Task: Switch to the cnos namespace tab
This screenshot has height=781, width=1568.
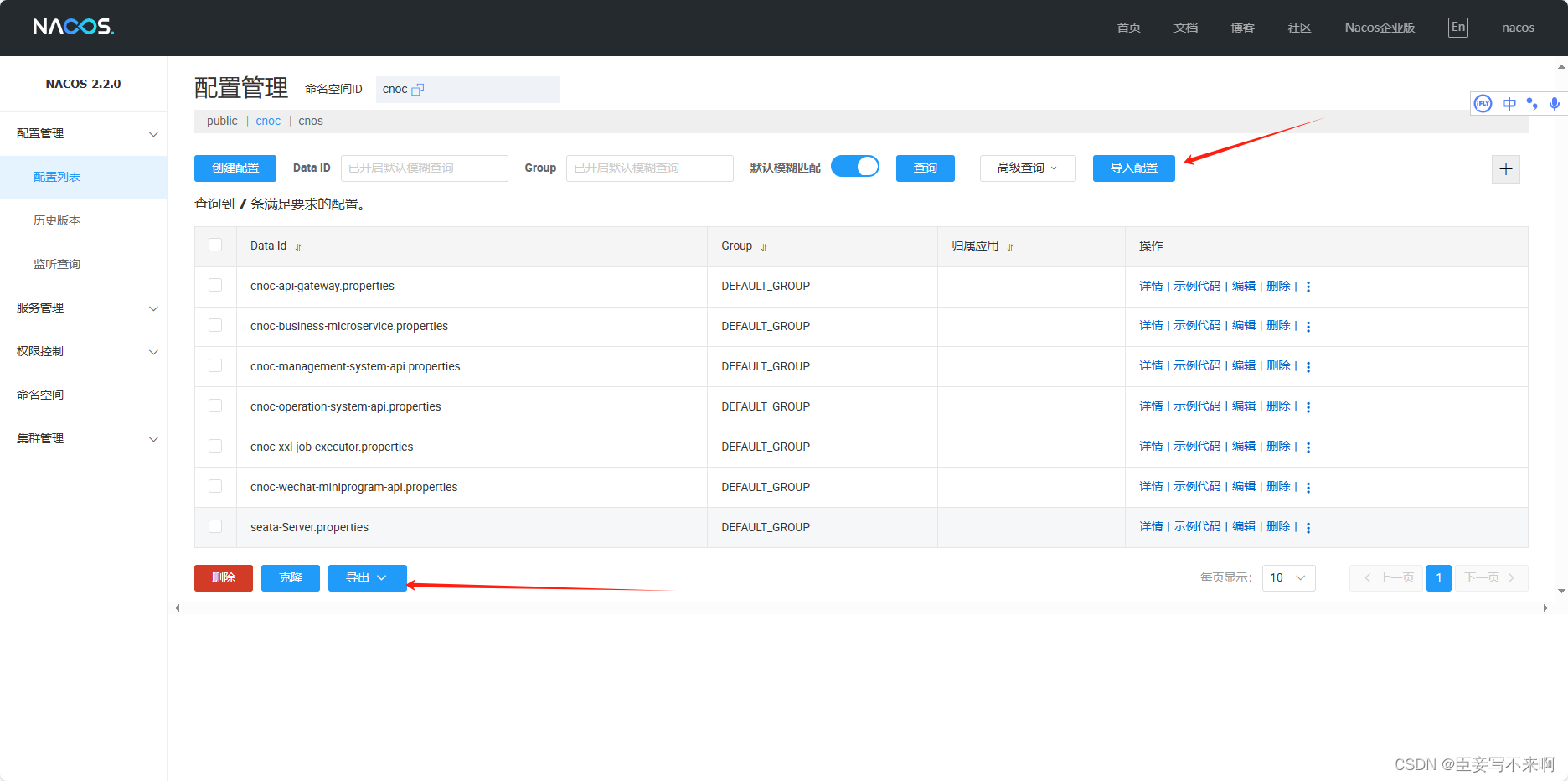Action: coord(311,121)
